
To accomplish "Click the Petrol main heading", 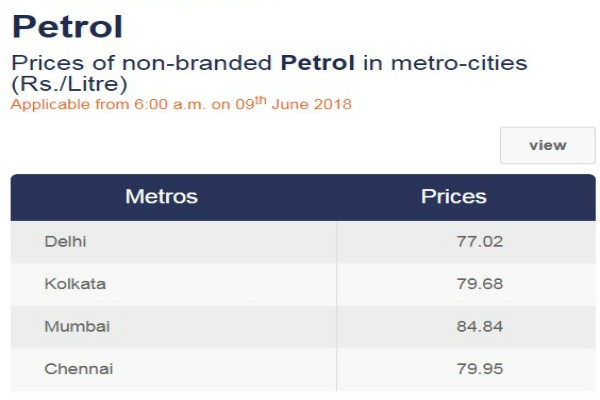I will pos(67,26).
